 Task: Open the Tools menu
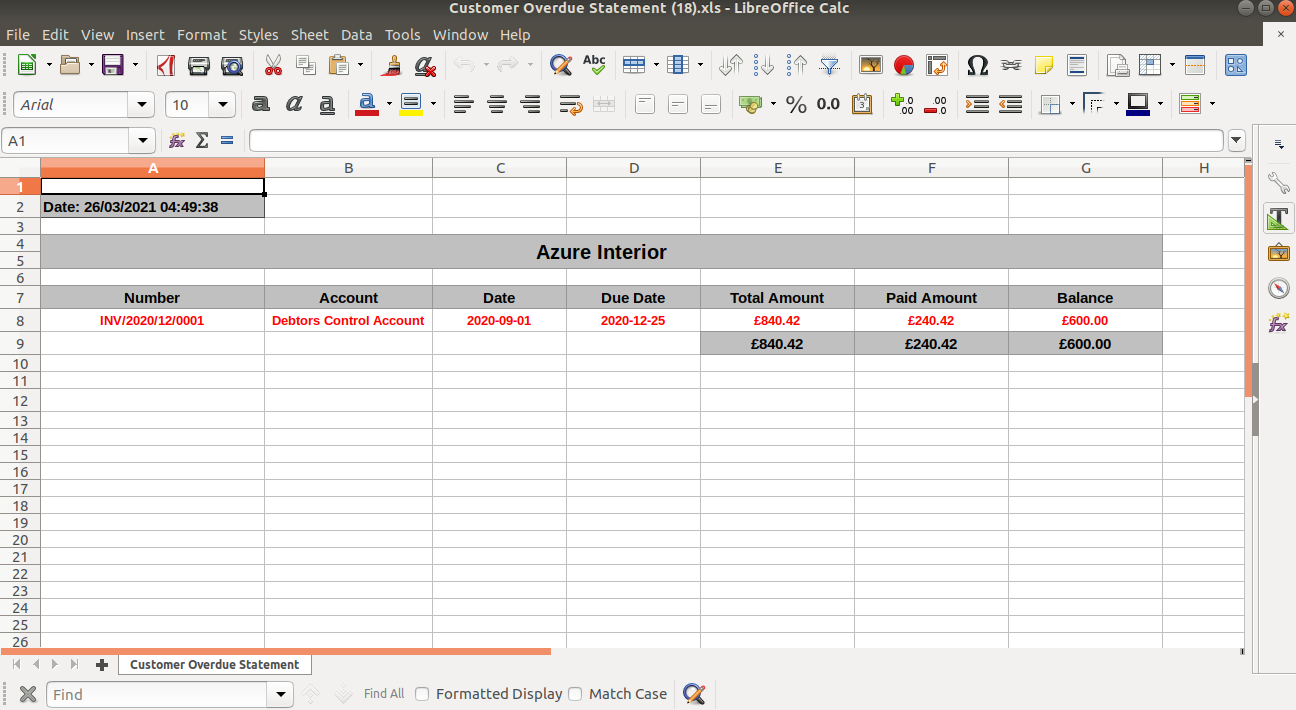(403, 34)
